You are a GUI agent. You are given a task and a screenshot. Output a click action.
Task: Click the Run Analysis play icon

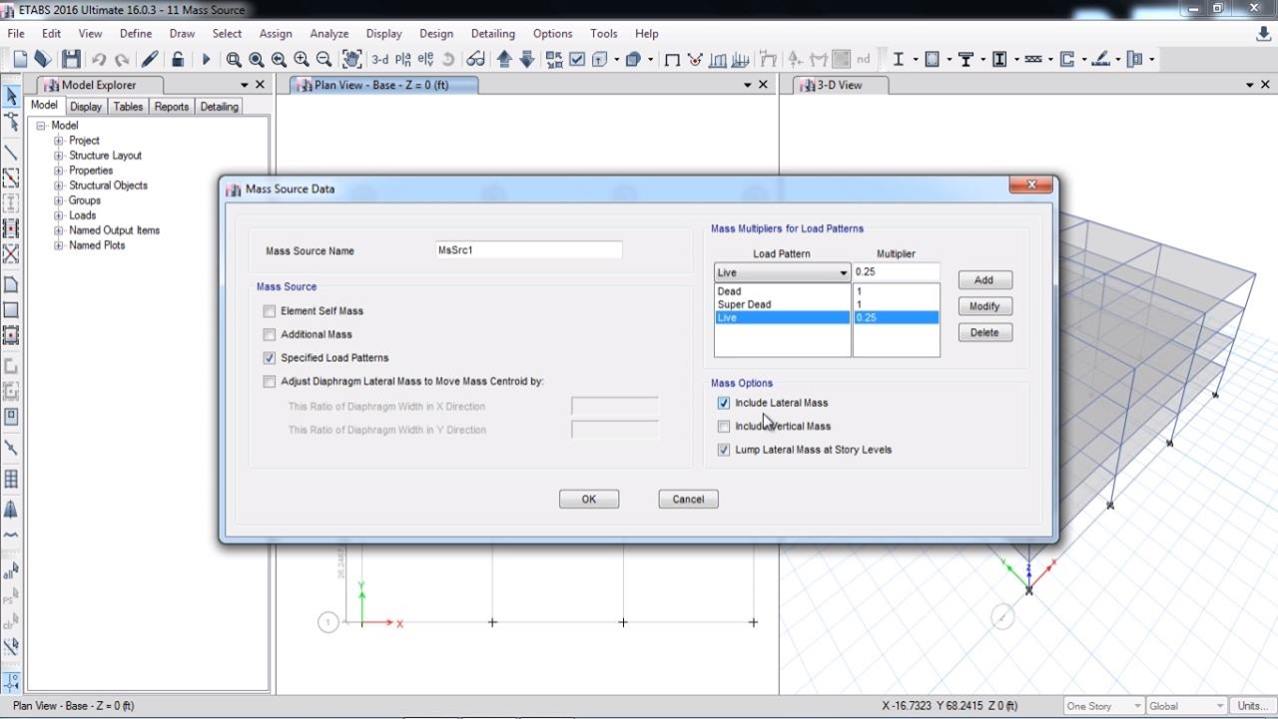206,60
